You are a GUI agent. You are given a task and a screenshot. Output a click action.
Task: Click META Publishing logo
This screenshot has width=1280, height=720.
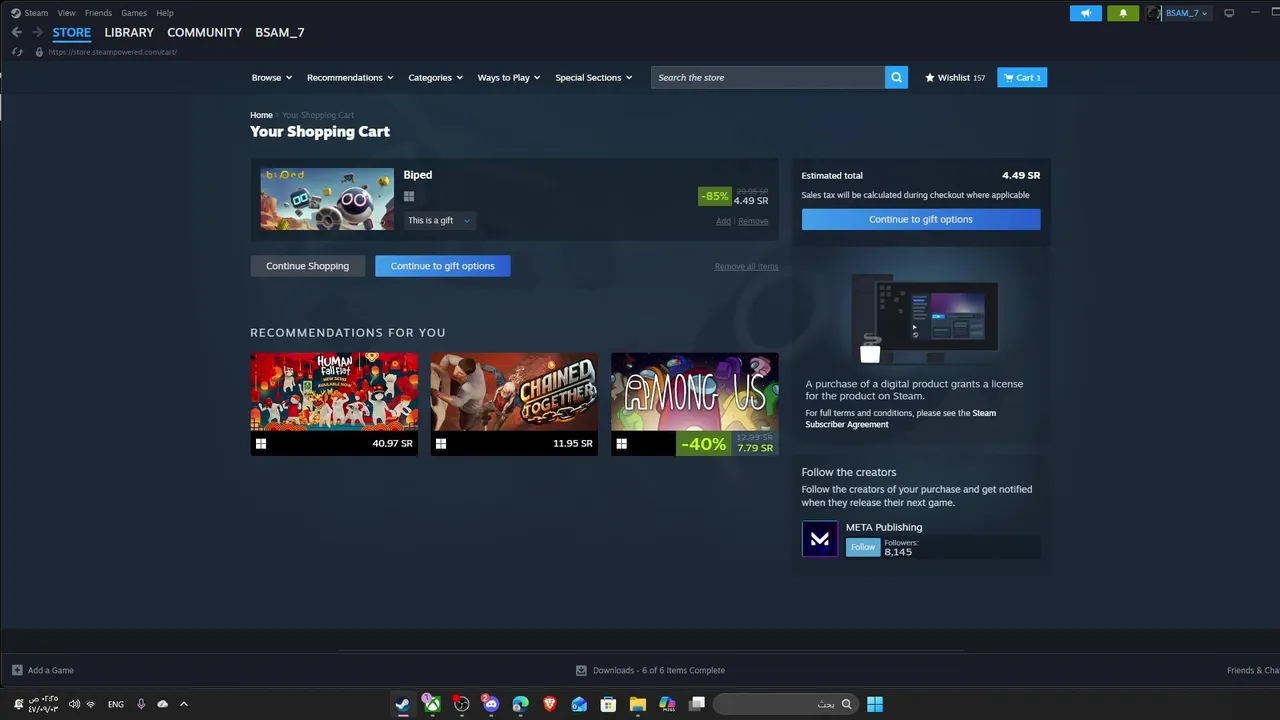[x=820, y=539]
